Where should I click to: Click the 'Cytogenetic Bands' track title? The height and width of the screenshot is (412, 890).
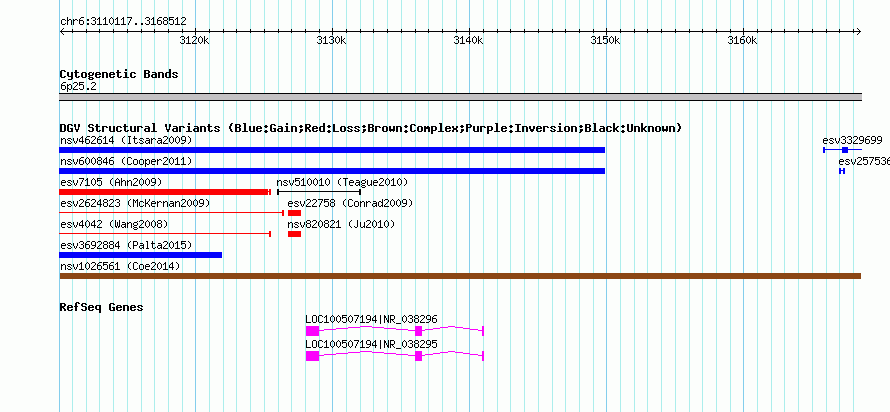pyautogui.click(x=119, y=74)
